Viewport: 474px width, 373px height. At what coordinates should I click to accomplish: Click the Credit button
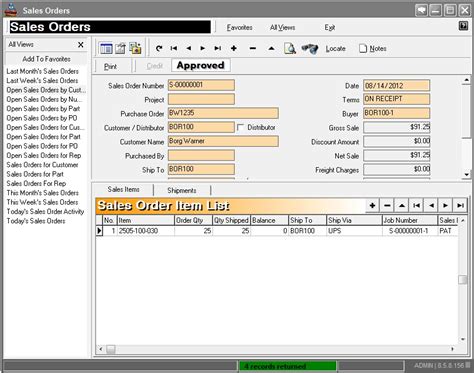pyautogui.click(x=155, y=66)
